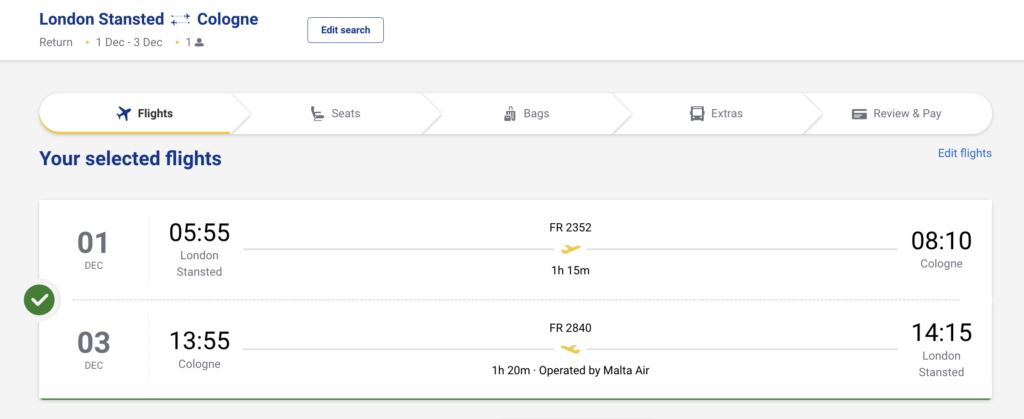Click the luggage icon in Bags step
The width and height of the screenshot is (1024, 419).
(510, 114)
